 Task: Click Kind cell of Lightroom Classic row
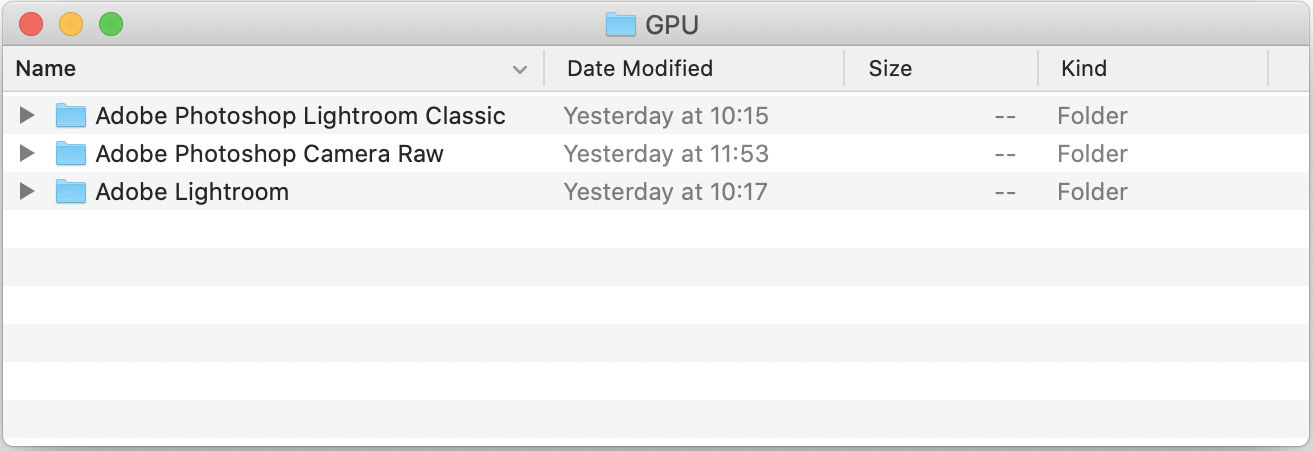click(1092, 116)
